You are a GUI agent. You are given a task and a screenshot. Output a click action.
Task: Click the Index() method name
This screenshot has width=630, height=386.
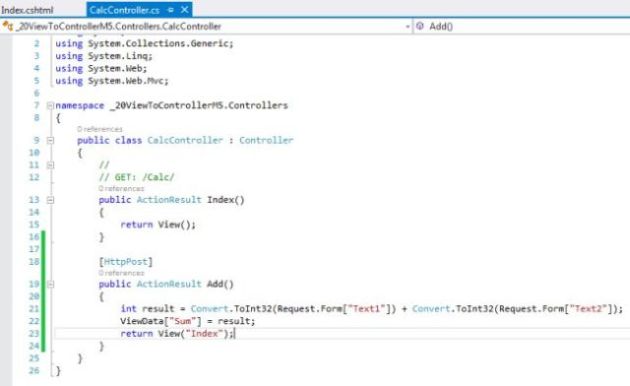pyautogui.click(x=225, y=200)
